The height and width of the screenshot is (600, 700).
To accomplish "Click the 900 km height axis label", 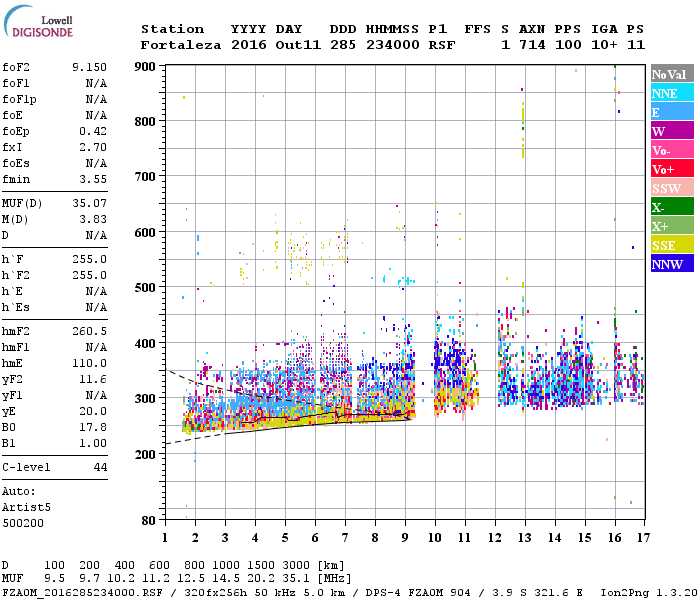I will coord(145,67).
